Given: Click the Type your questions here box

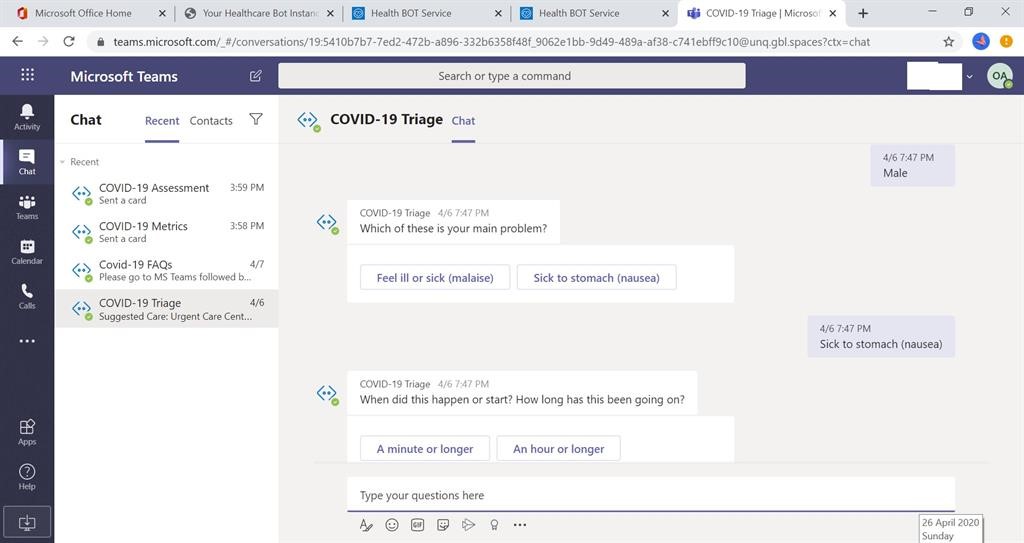Looking at the screenshot, I should pyautogui.click(x=650, y=495).
